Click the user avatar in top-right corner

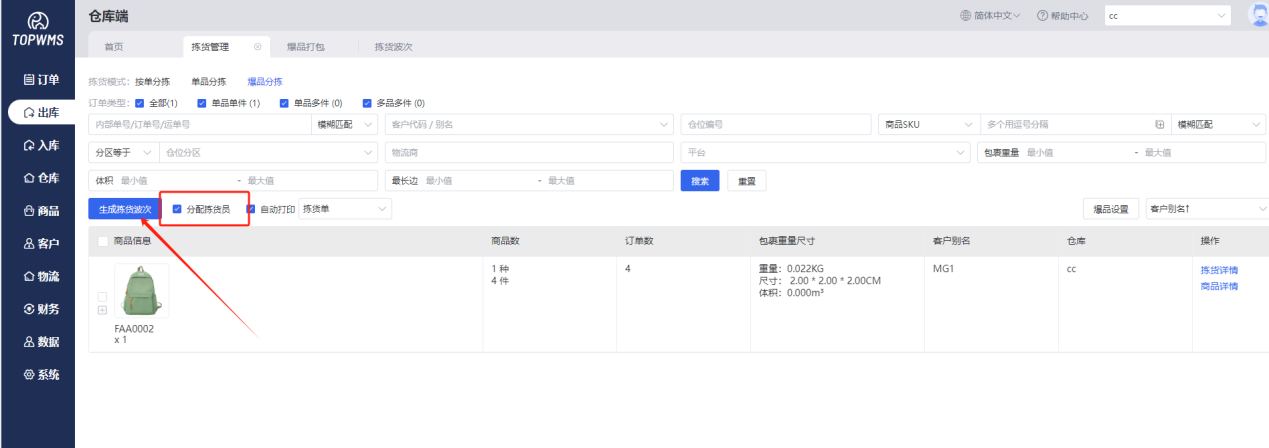tap(1258, 15)
